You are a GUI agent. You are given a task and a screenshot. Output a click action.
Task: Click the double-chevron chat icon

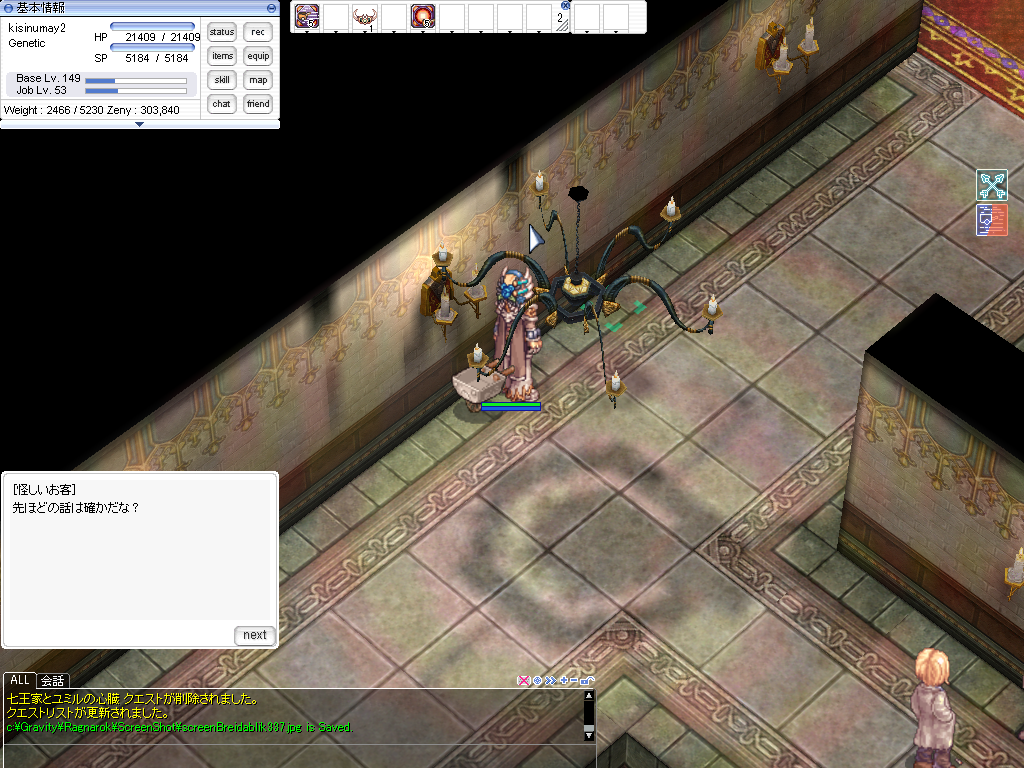tap(551, 680)
